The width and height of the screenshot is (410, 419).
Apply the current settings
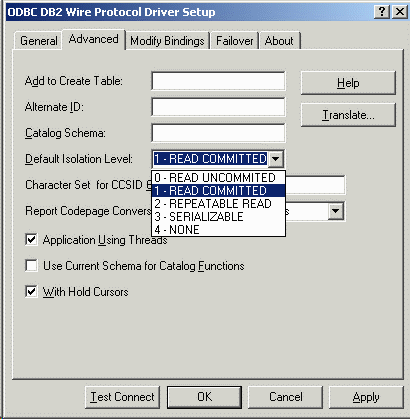[366, 397]
